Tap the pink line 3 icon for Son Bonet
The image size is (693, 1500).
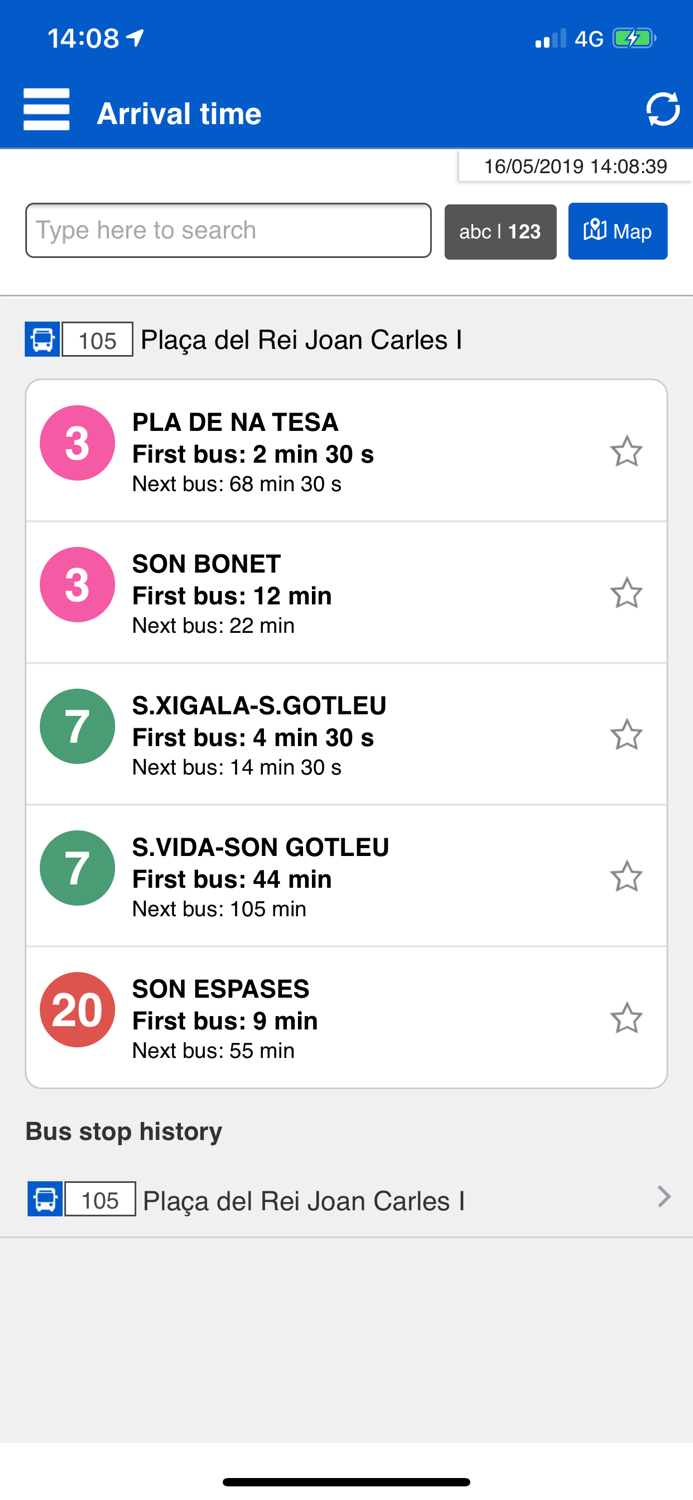pyautogui.click(x=77, y=585)
